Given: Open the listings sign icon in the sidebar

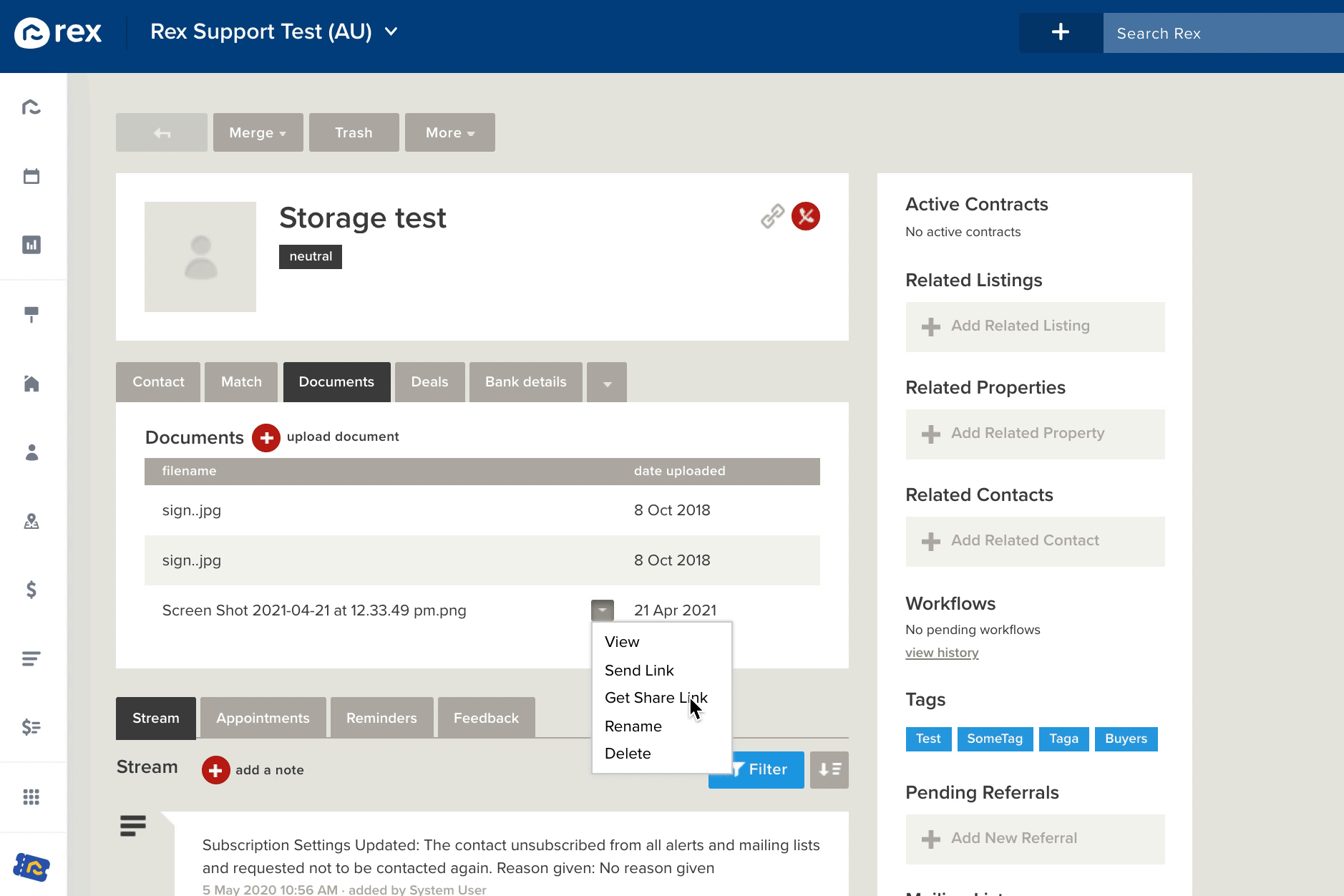Looking at the screenshot, I should click(31, 314).
